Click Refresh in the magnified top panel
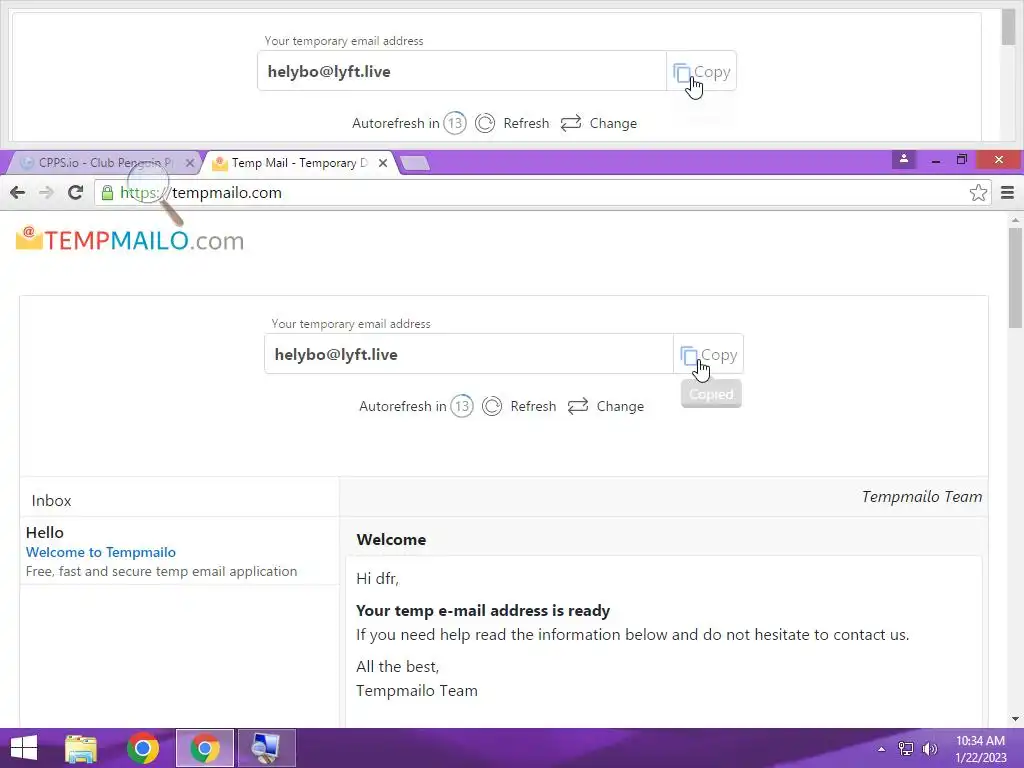 (513, 123)
